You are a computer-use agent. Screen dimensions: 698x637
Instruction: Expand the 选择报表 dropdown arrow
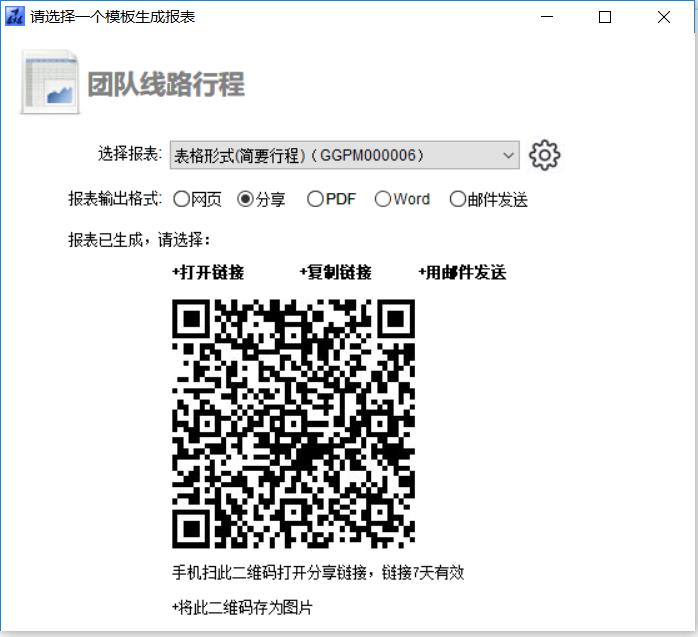[x=508, y=155]
